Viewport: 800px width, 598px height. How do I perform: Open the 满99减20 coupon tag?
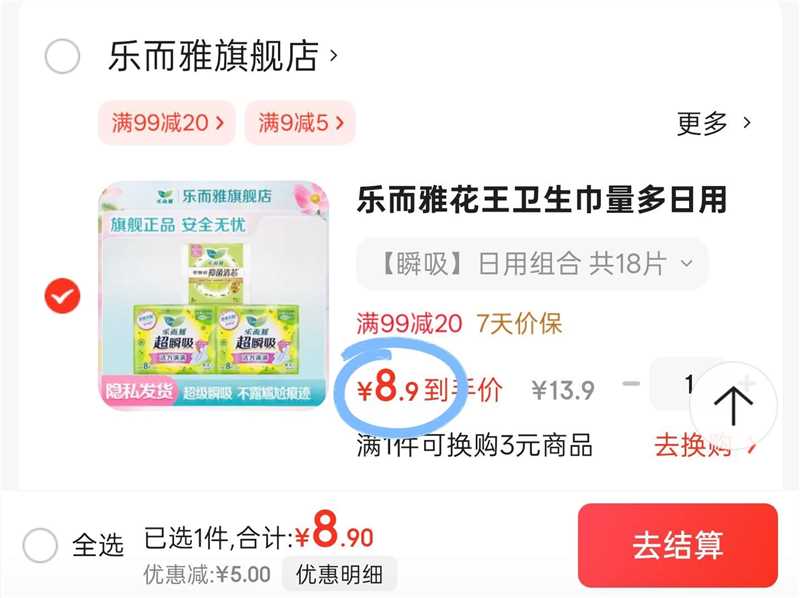167,123
